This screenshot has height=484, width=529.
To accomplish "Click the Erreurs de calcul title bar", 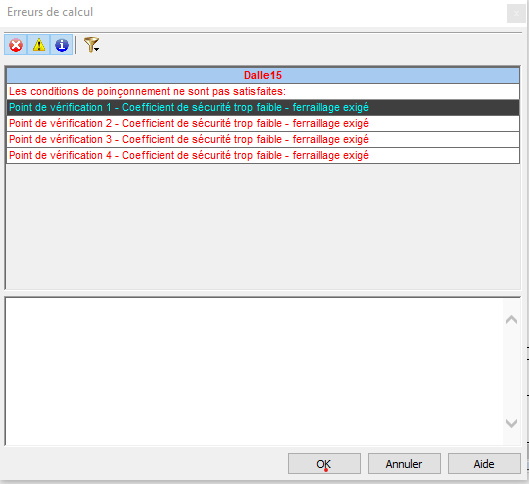I will coord(253,12).
